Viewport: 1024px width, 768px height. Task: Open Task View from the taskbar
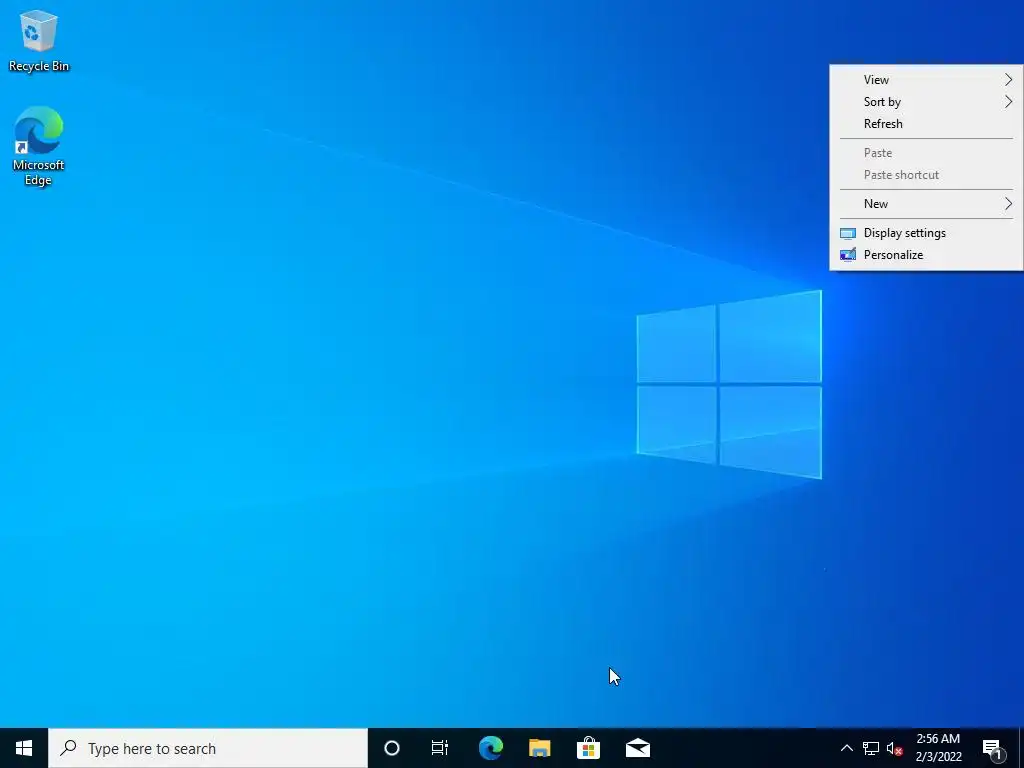(440, 748)
